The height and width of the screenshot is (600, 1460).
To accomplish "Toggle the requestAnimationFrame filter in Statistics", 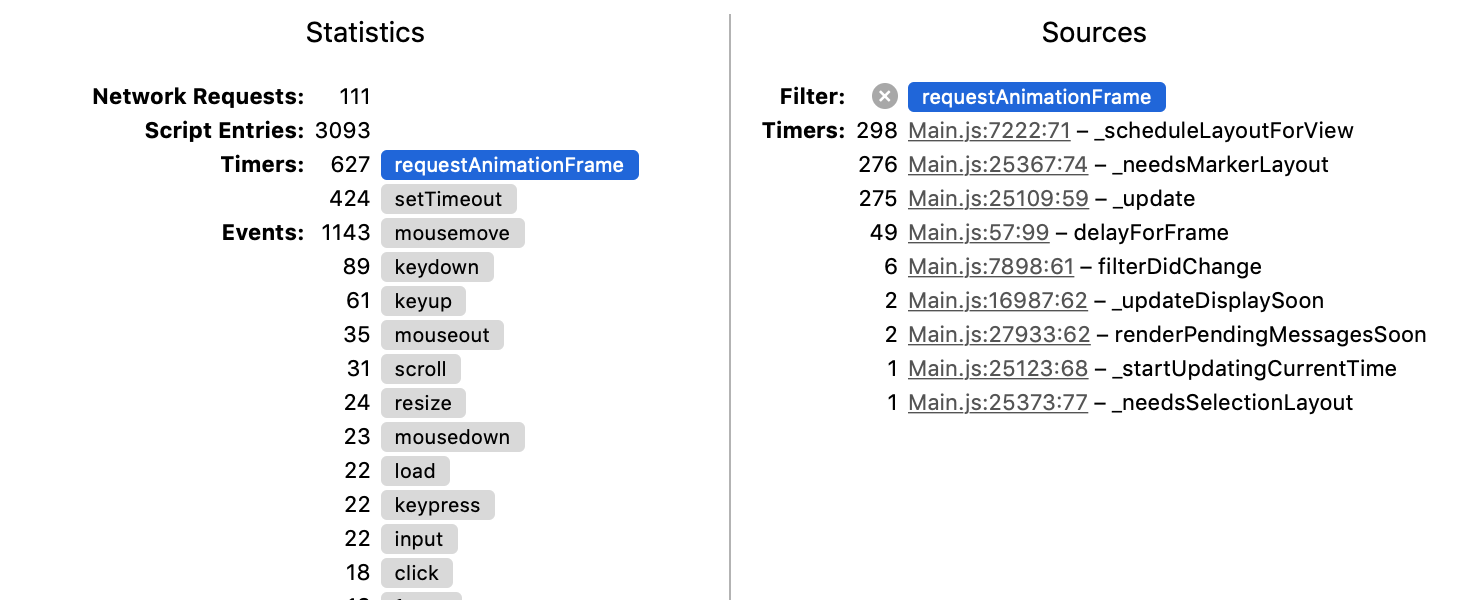I will (510, 165).
